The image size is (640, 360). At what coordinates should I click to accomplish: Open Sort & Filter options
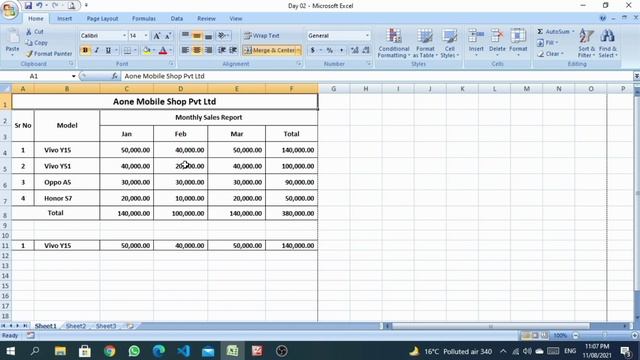click(x=587, y=43)
